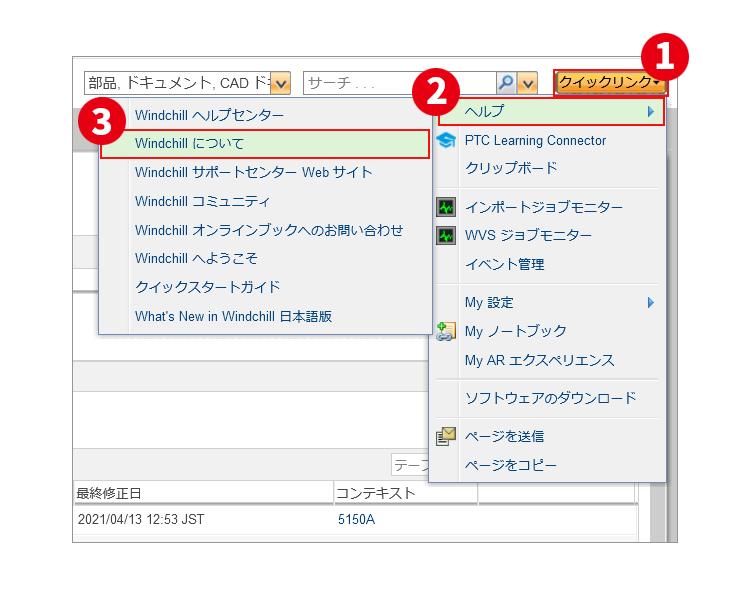Select ヘルプ menu item
This screenshot has height=600, width=750.
[551, 111]
